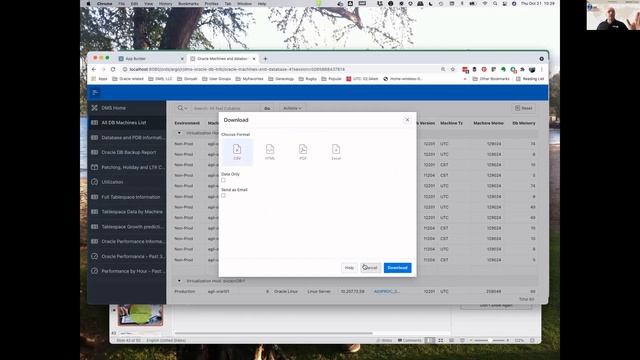The image size is (640, 360).
Task: Click the Machine Tz column header
Action: pyautogui.click(x=451, y=123)
